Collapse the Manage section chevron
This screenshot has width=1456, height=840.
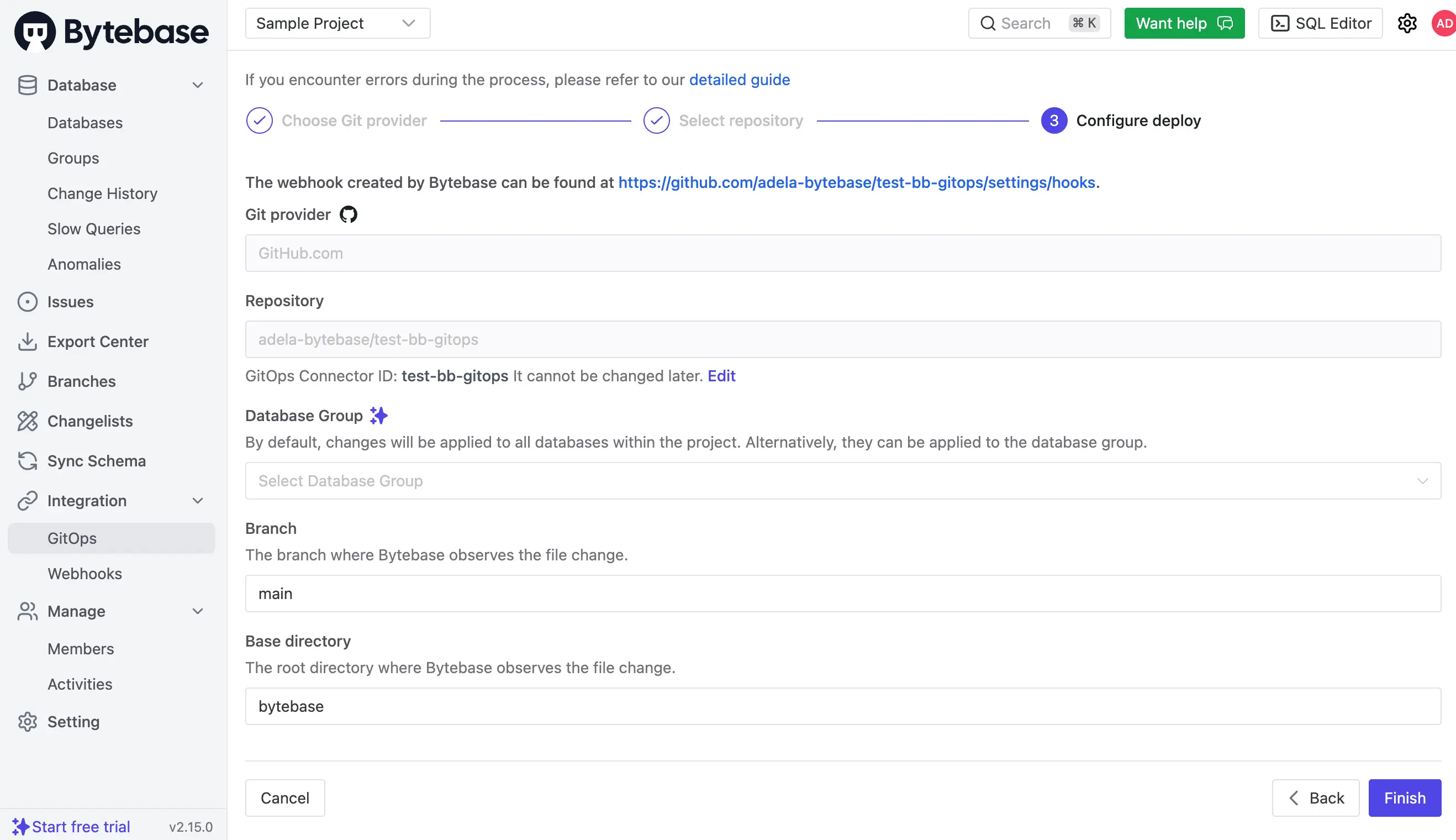point(198,611)
